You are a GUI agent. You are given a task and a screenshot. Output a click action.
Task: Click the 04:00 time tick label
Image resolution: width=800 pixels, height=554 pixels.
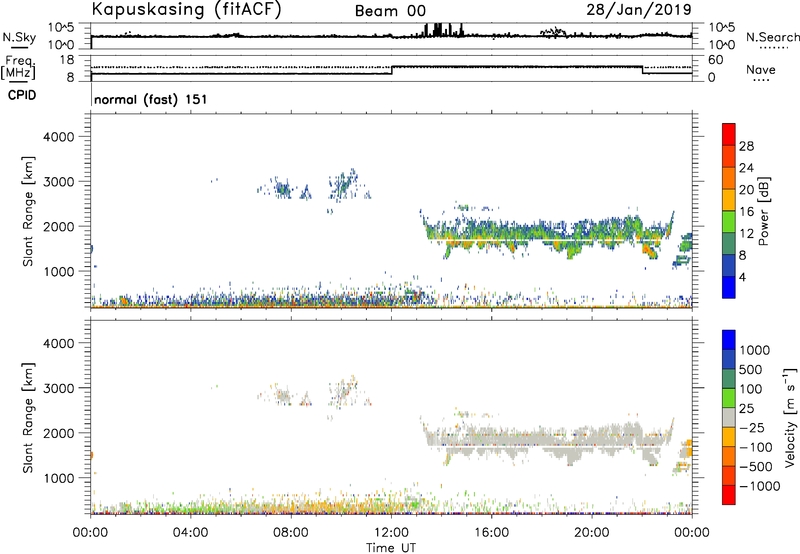190,533
